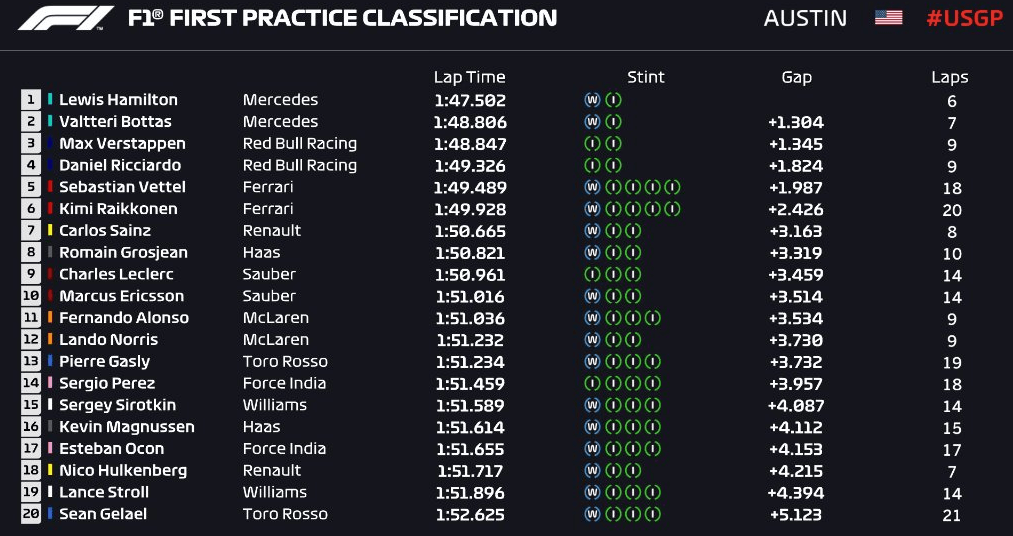
Task: Click the Stint column header
Action: click(x=645, y=77)
